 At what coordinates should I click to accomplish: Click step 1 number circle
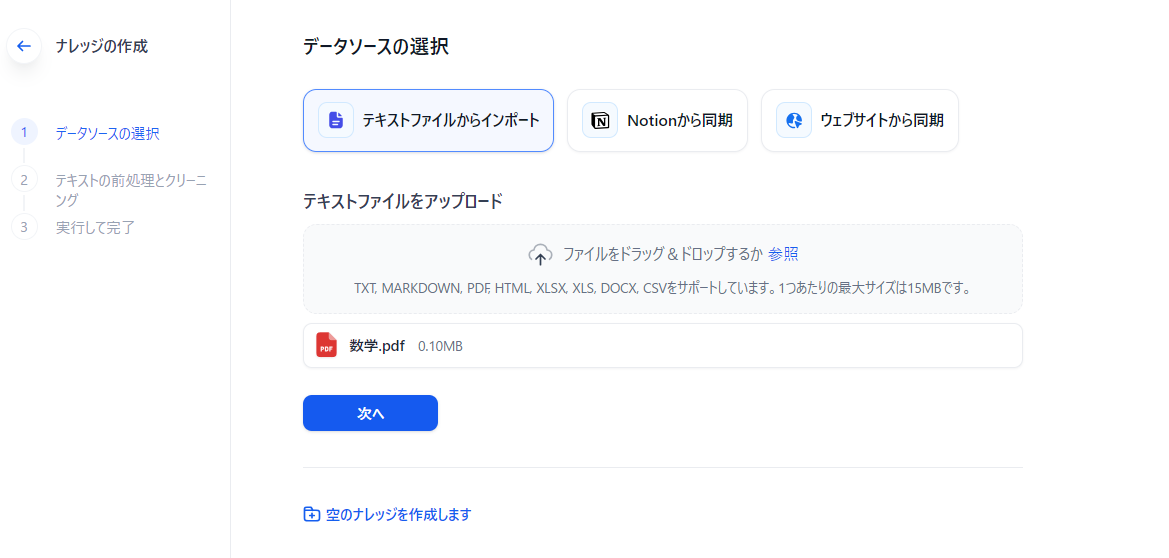pos(24,133)
